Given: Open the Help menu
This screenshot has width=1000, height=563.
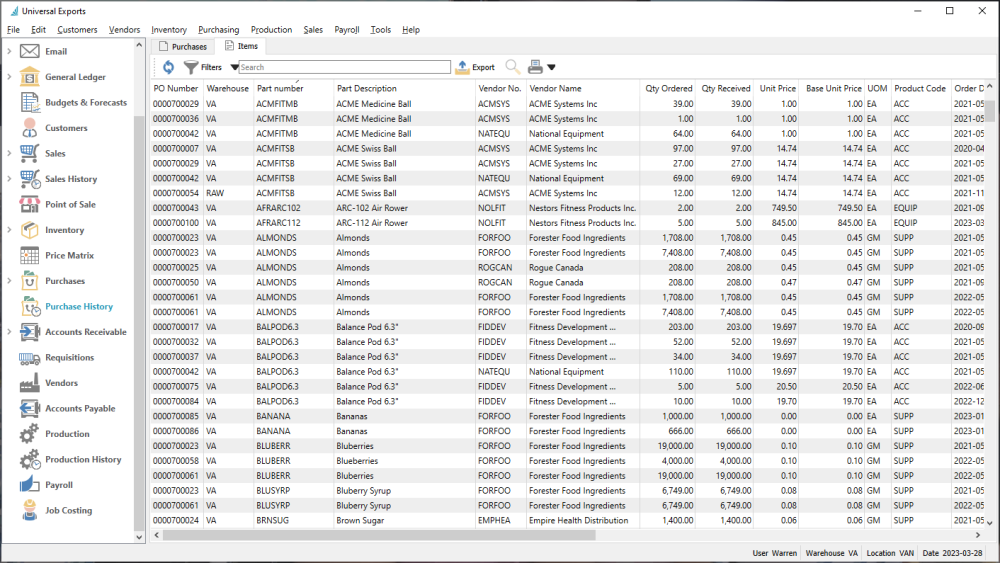Looking at the screenshot, I should tap(411, 29).
